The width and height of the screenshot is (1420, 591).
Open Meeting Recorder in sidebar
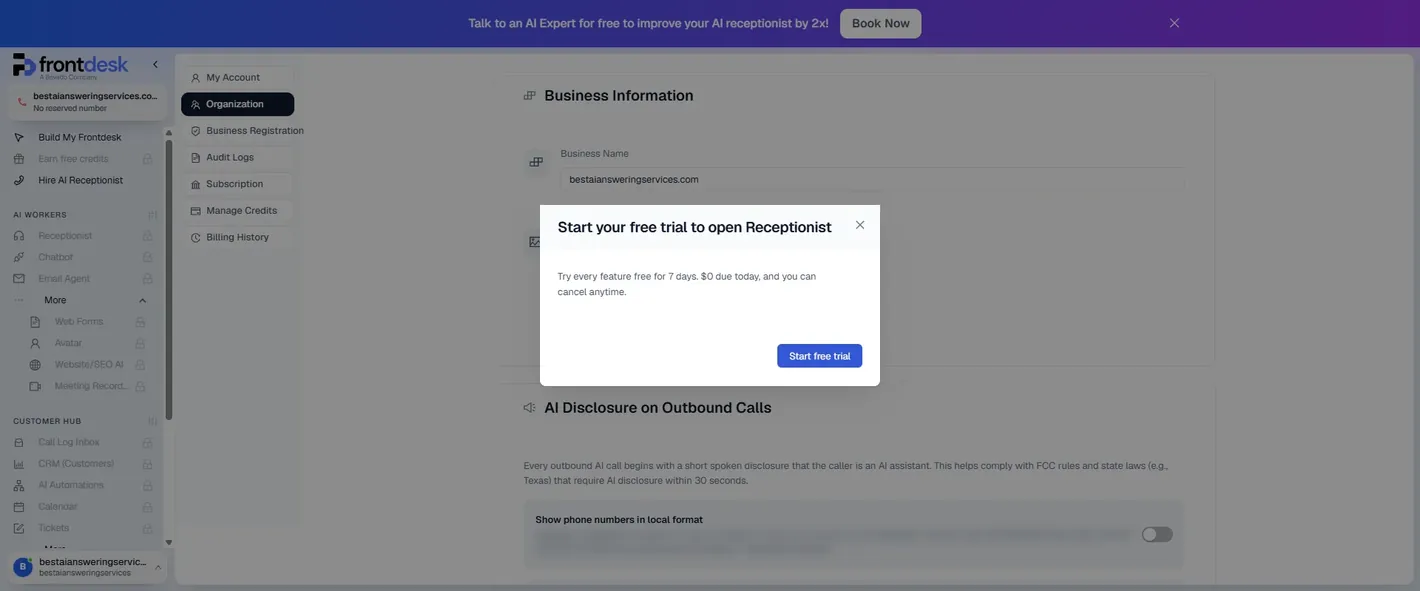[x=90, y=386]
